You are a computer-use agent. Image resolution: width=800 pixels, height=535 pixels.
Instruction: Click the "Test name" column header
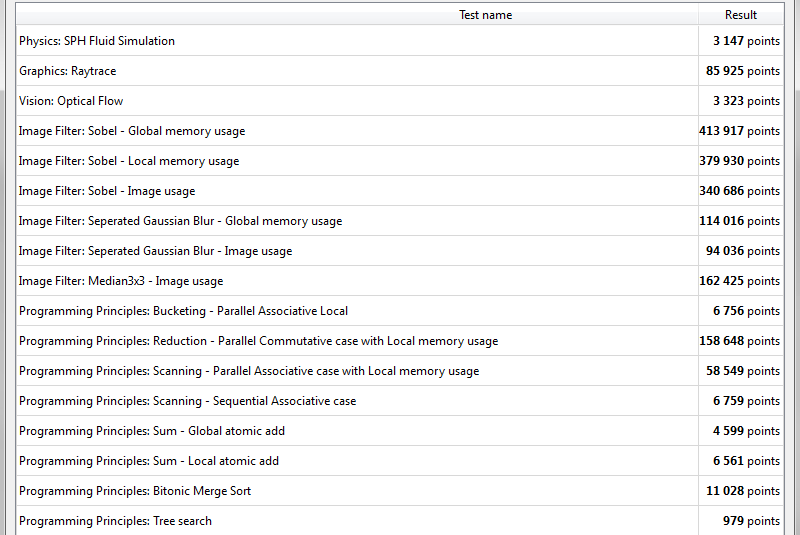(x=485, y=15)
